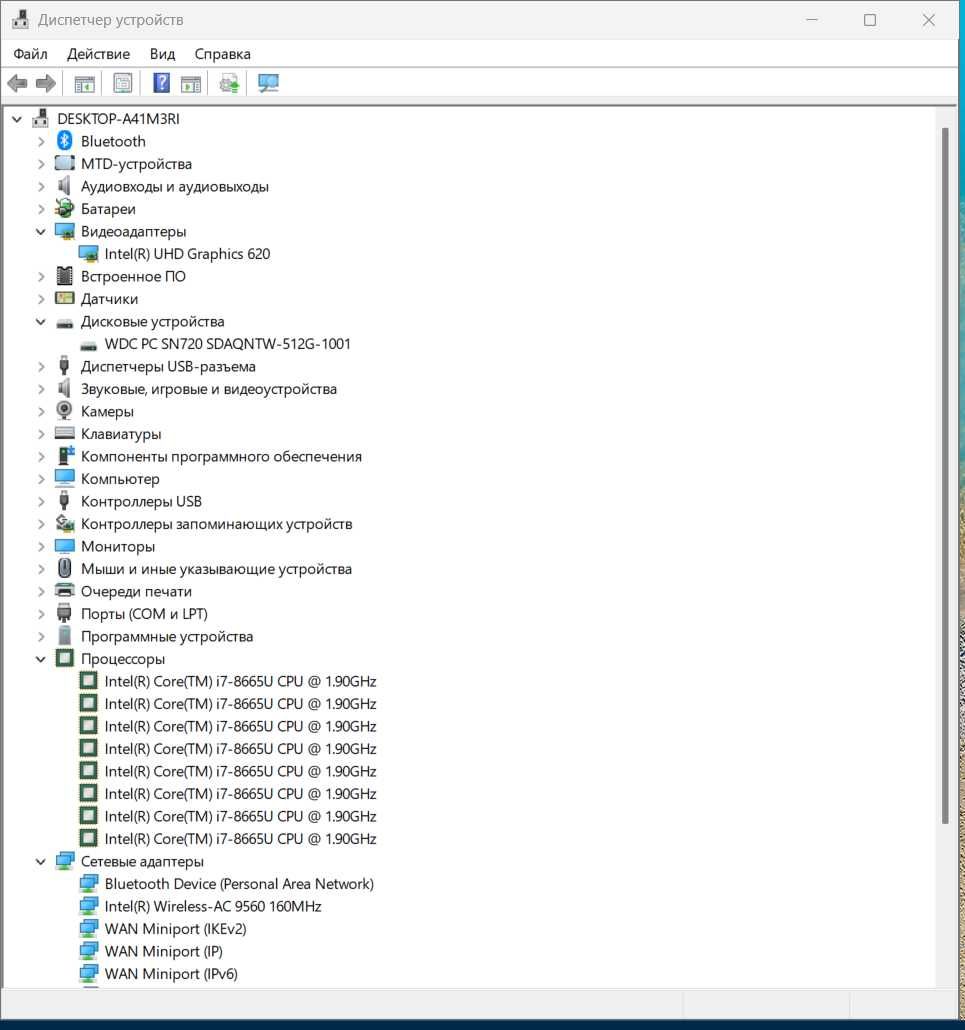Select Intel(R) Wireless-AC 9560 160MHz

[x=213, y=906]
